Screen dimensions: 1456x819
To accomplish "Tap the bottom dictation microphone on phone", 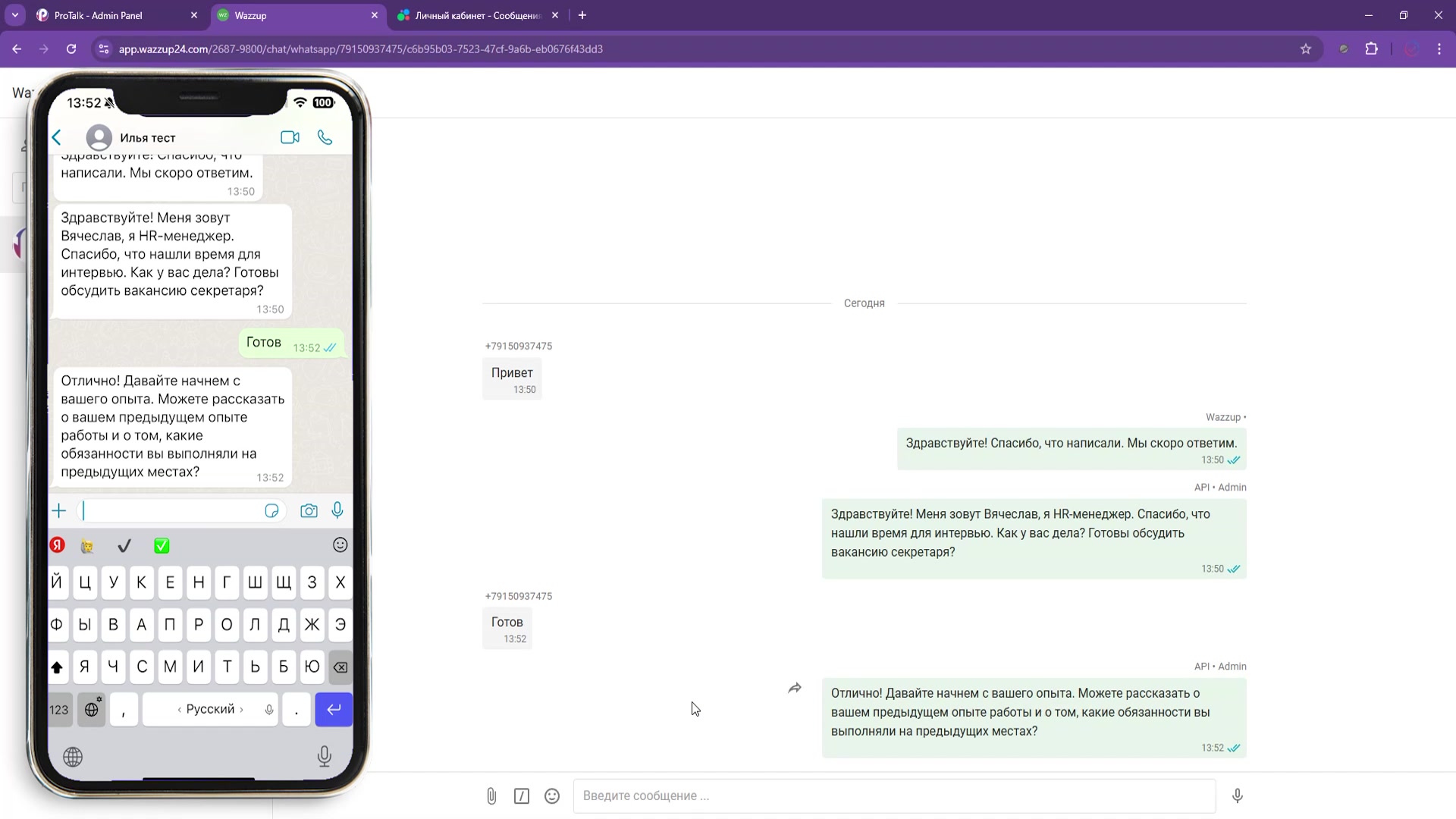I will pos(325,756).
